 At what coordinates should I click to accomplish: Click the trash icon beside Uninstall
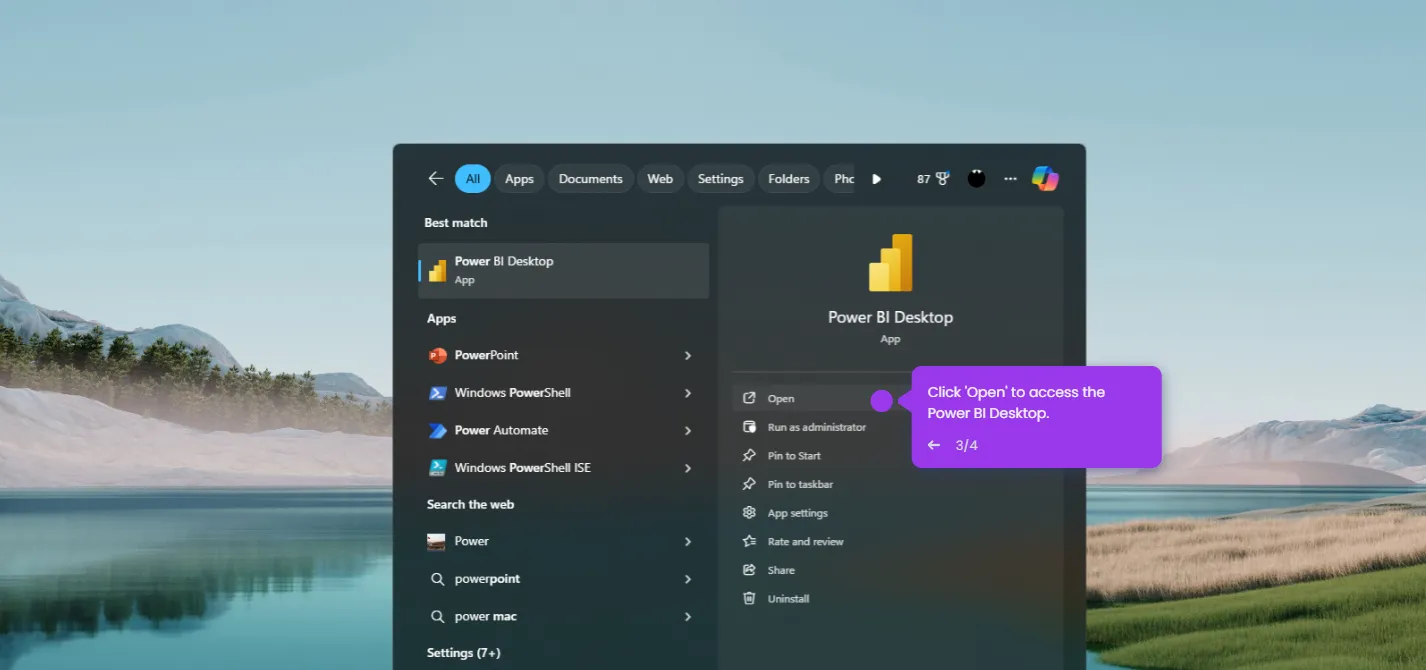(x=749, y=599)
